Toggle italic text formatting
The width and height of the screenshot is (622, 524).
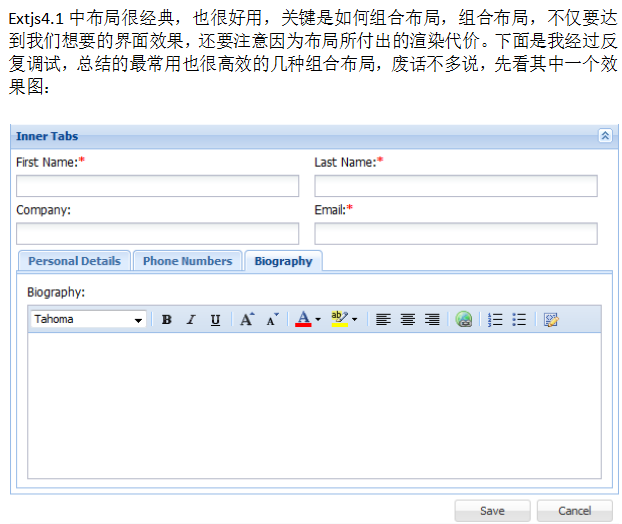191,320
